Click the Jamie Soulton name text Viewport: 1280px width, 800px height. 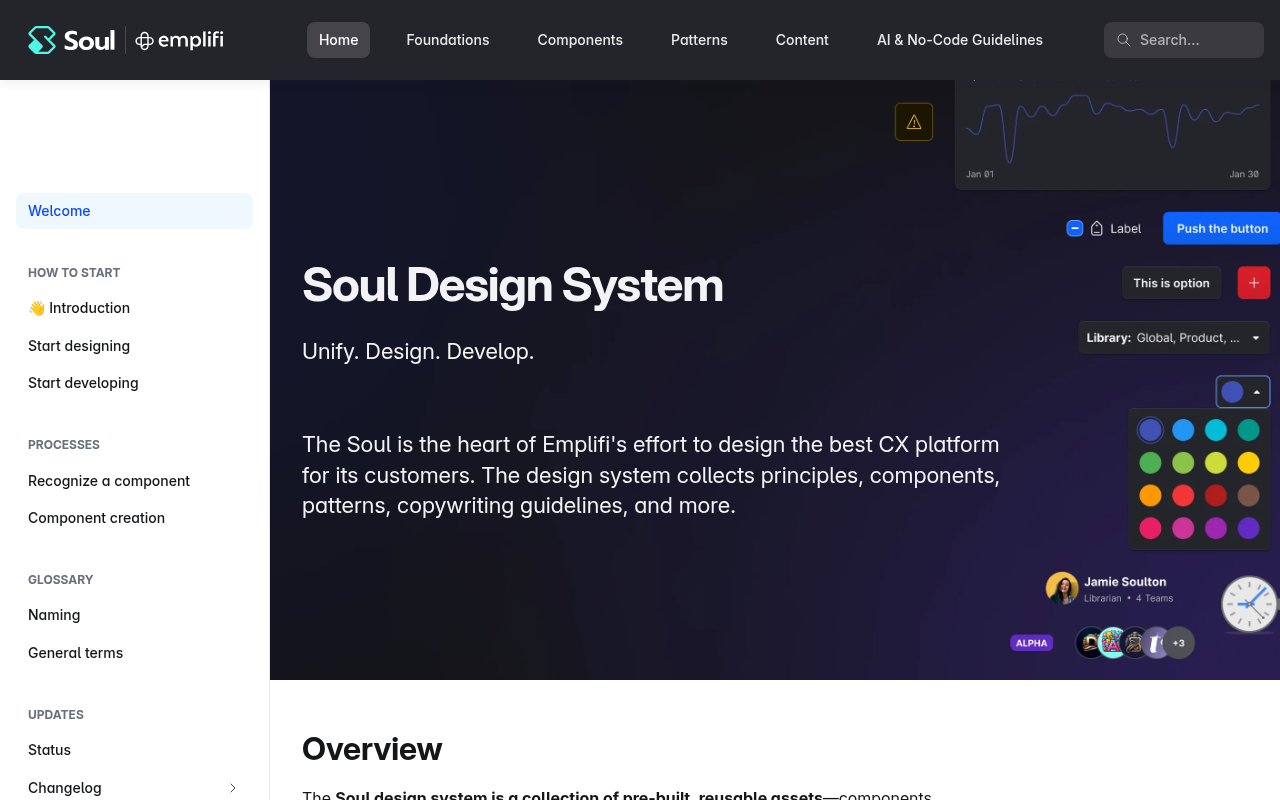(x=1125, y=582)
